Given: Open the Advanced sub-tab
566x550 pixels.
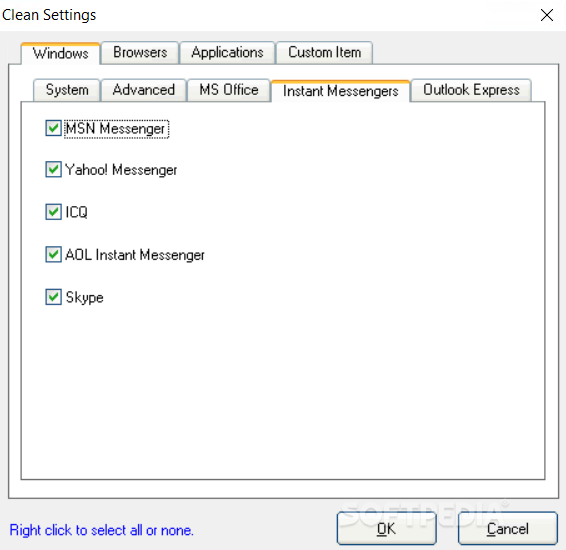Looking at the screenshot, I should (x=144, y=90).
